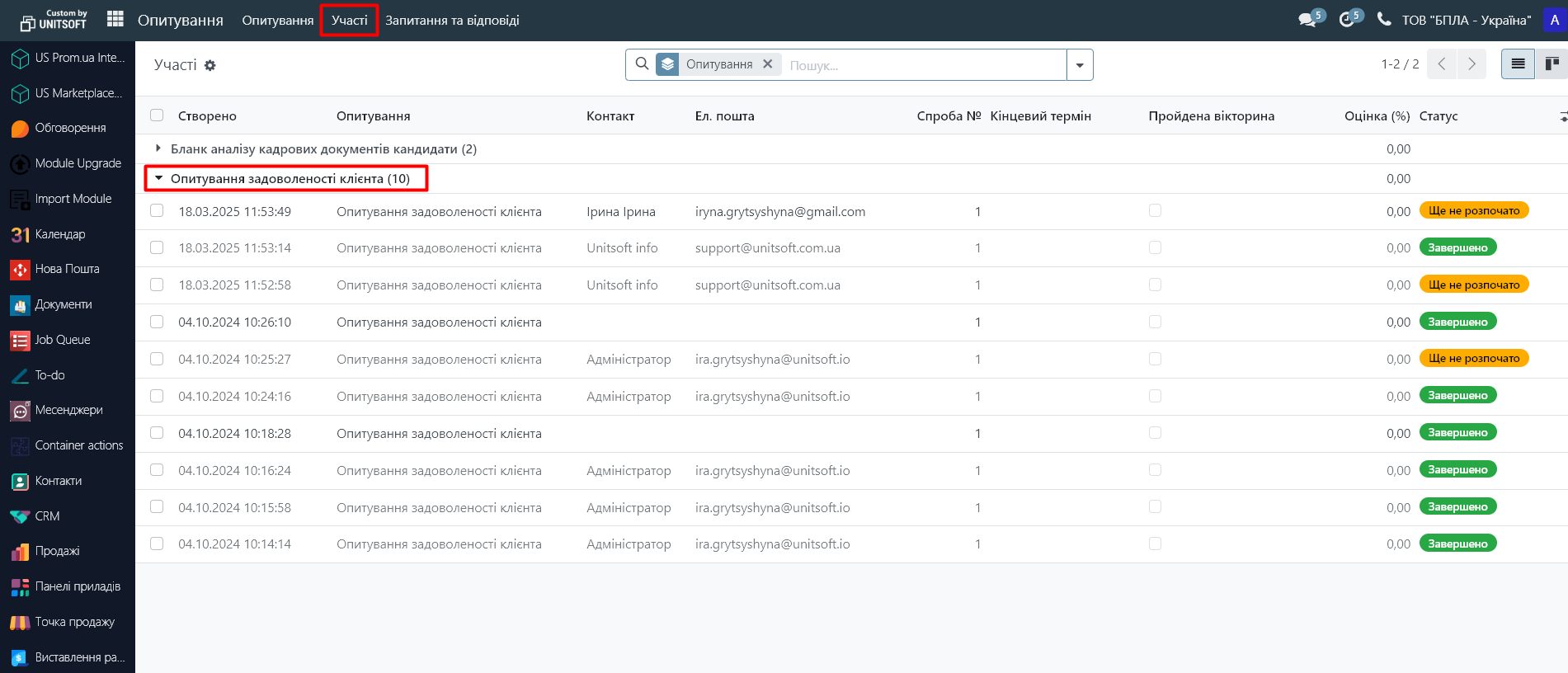Click the gear icon beside Участі title
This screenshot has width=1568, height=673.
click(210, 65)
